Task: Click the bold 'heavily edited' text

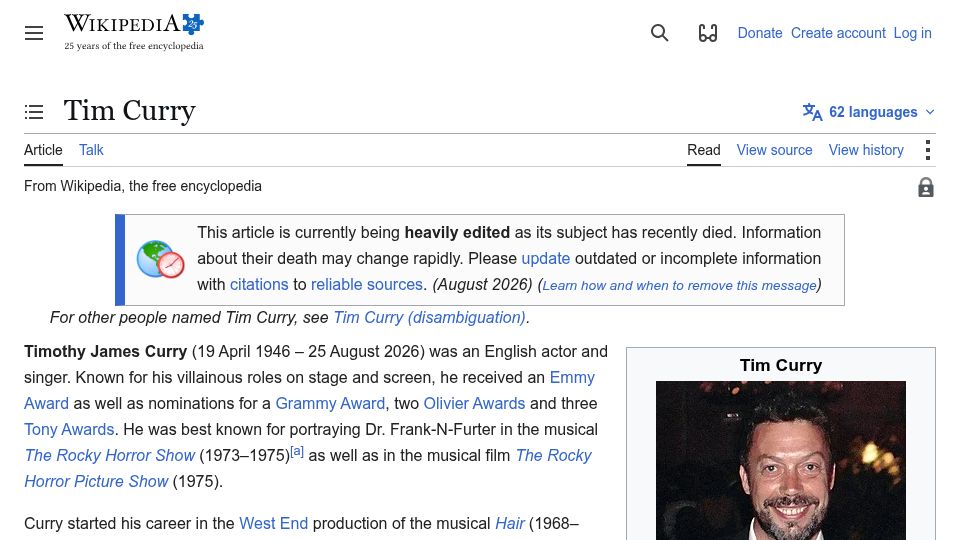Action: click(x=457, y=233)
